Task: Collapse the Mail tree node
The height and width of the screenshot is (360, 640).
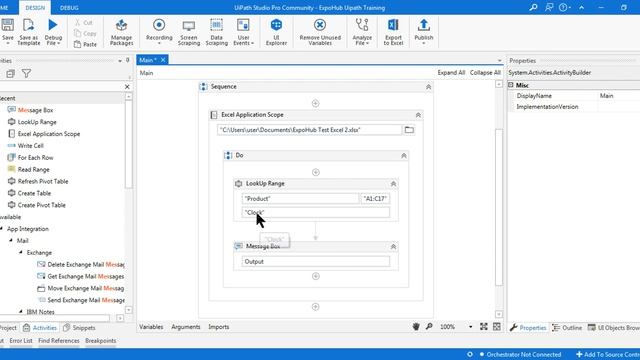Action: 11,240
